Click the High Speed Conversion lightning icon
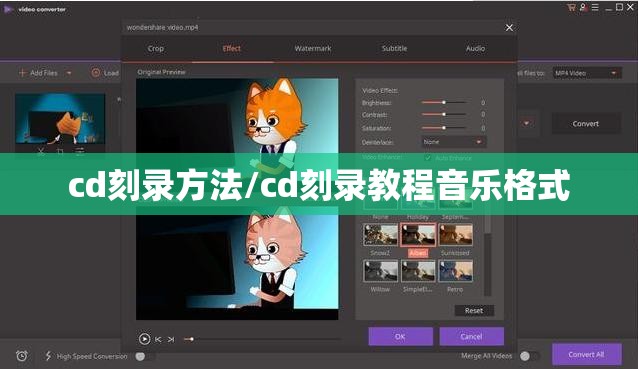The width and height of the screenshot is (638, 369). click(48, 356)
